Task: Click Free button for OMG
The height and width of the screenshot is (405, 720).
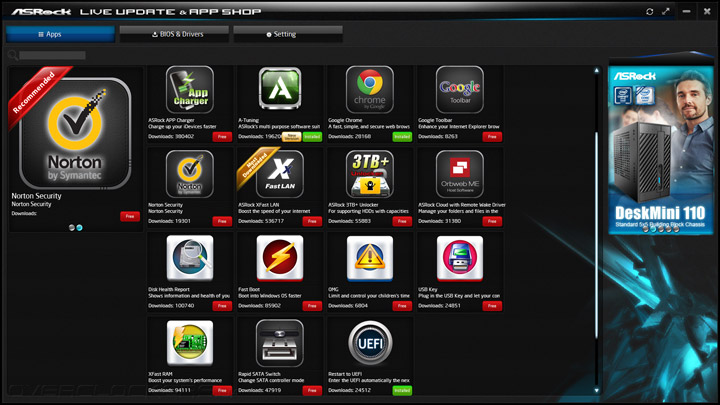Action: point(402,306)
